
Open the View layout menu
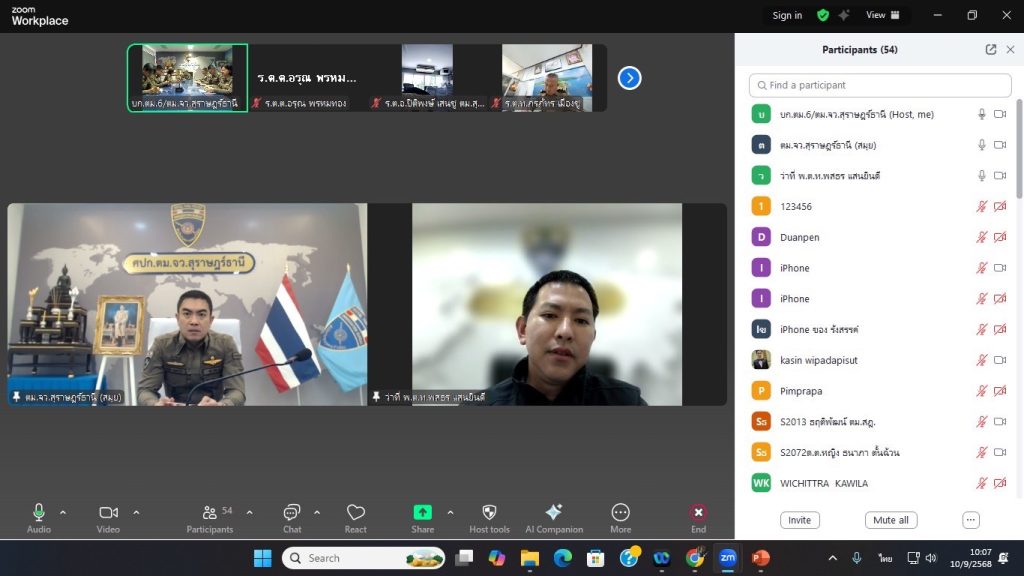pyautogui.click(x=882, y=15)
